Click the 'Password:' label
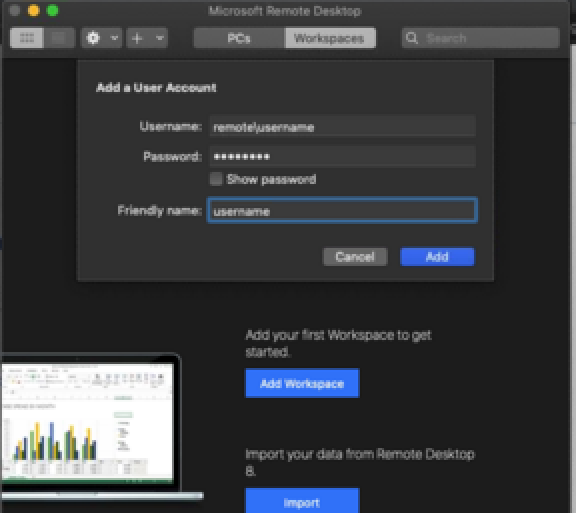576x513 pixels. click(x=173, y=157)
